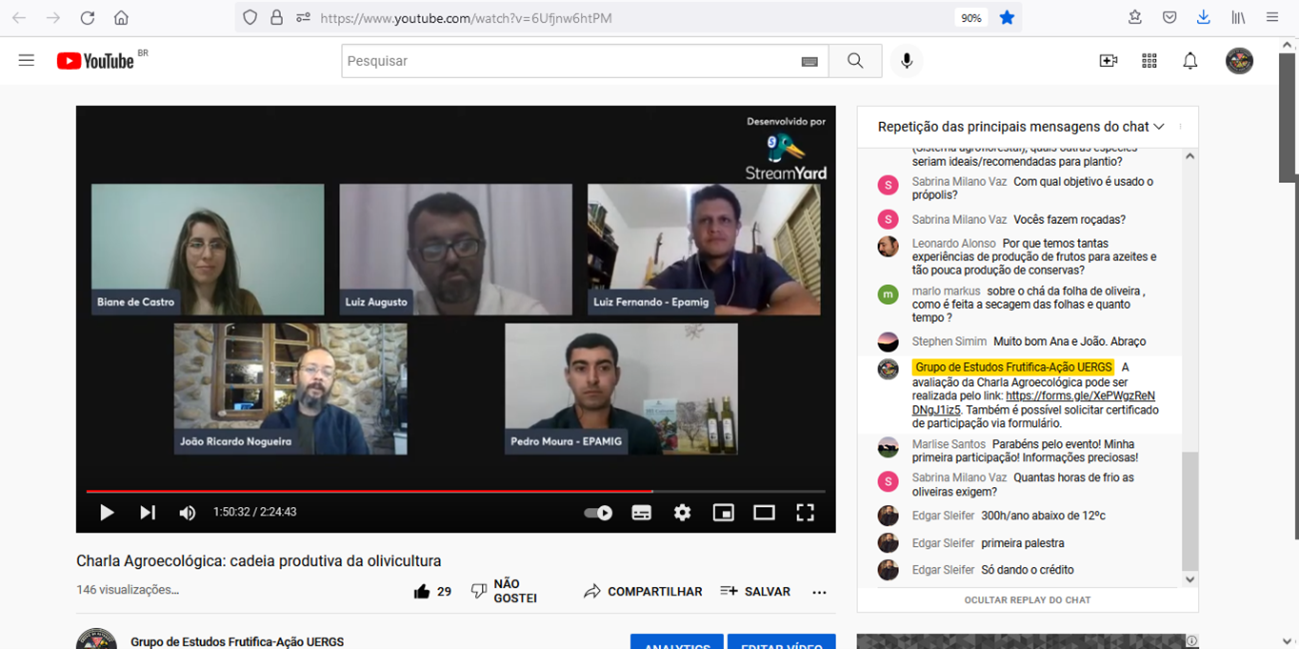Share the video via COMPARTILHAR
This screenshot has width=1299, height=649.
tap(642, 591)
